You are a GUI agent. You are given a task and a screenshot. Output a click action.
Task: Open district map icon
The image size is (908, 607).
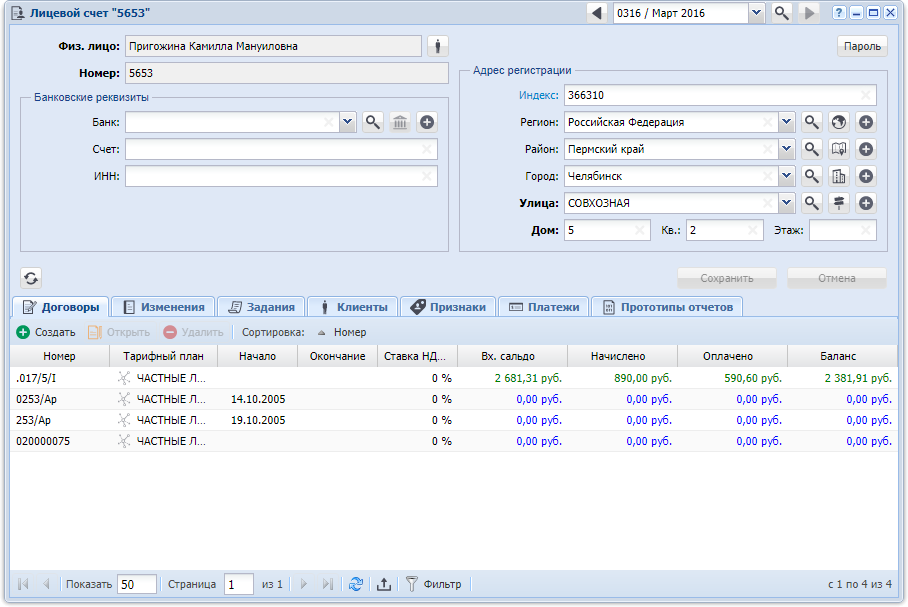[839, 149]
